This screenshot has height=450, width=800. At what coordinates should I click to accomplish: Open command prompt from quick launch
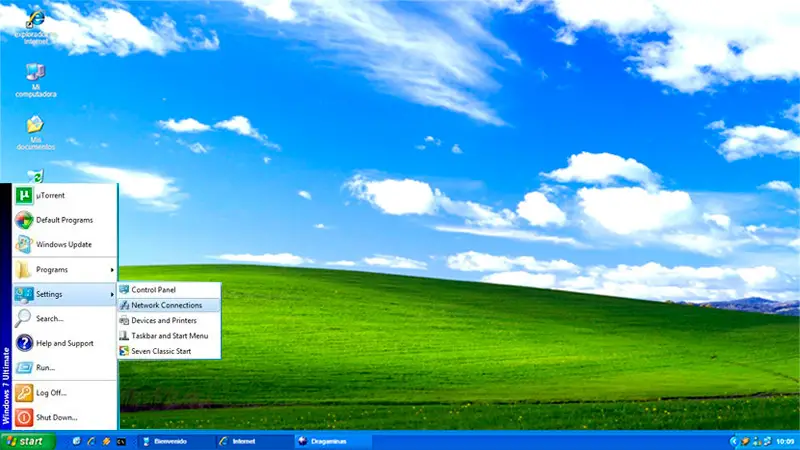click(x=121, y=442)
